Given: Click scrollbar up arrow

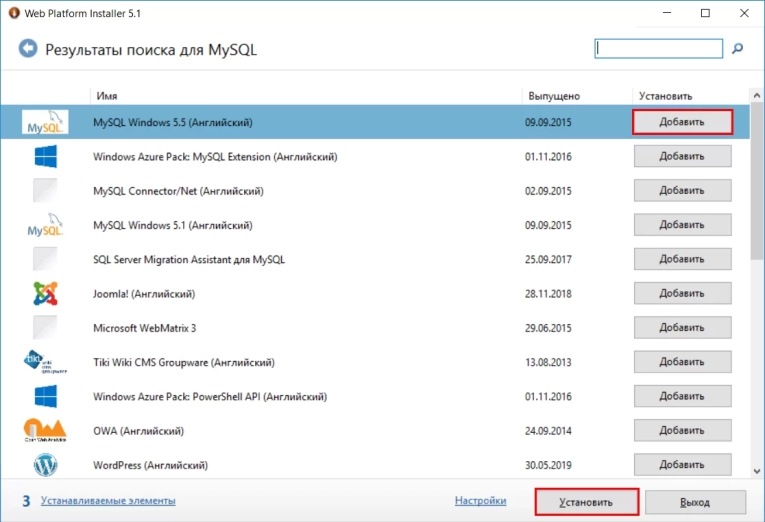Looking at the screenshot, I should coord(757,96).
